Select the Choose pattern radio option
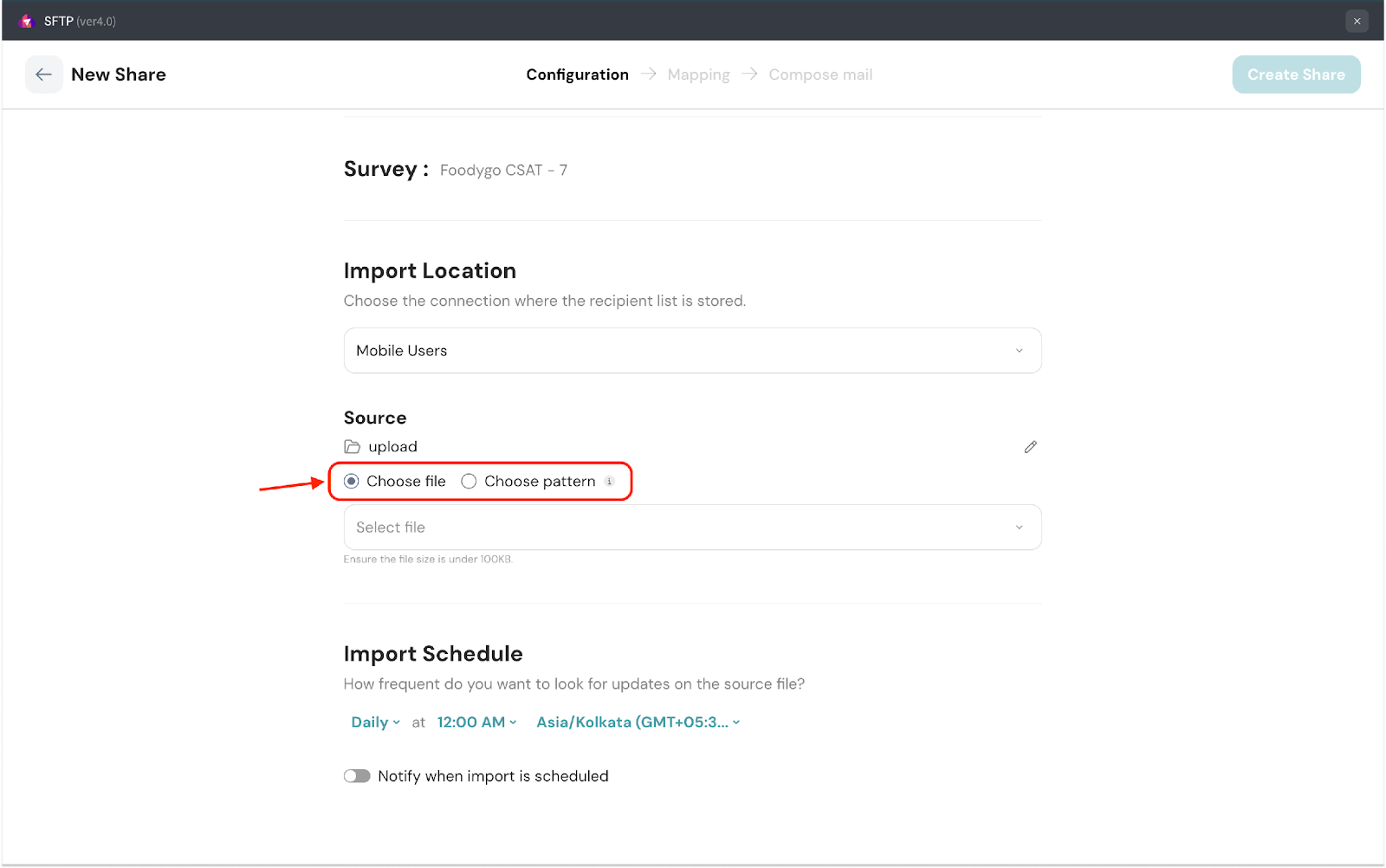The width and height of the screenshot is (1386, 868). click(469, 482)
